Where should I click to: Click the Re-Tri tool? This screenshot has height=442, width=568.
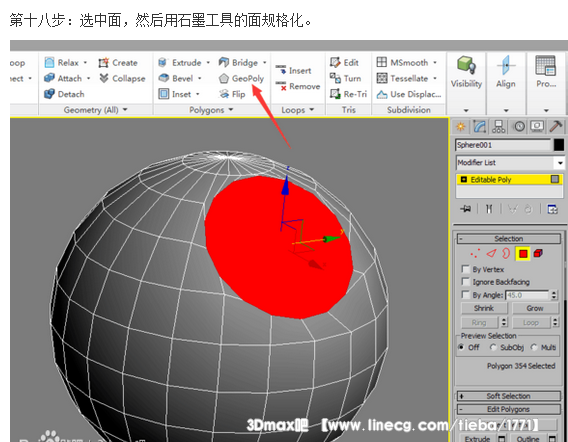coord(348,94)
